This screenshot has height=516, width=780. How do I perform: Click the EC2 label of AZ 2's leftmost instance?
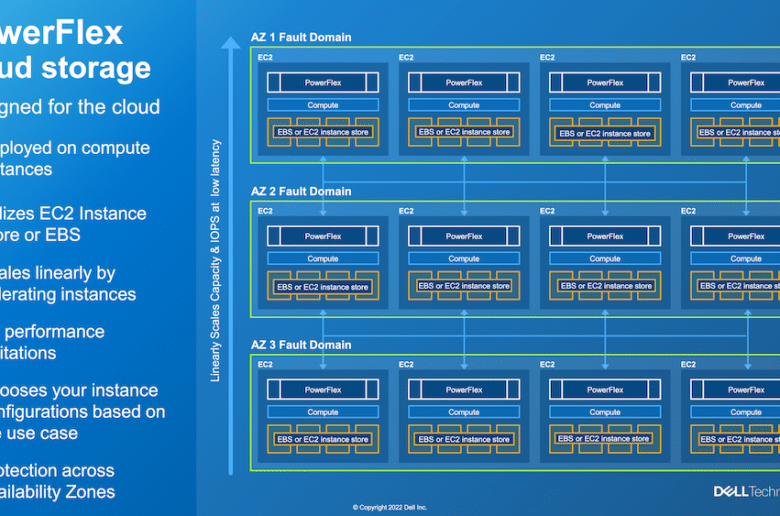click(x=265, y=211)
